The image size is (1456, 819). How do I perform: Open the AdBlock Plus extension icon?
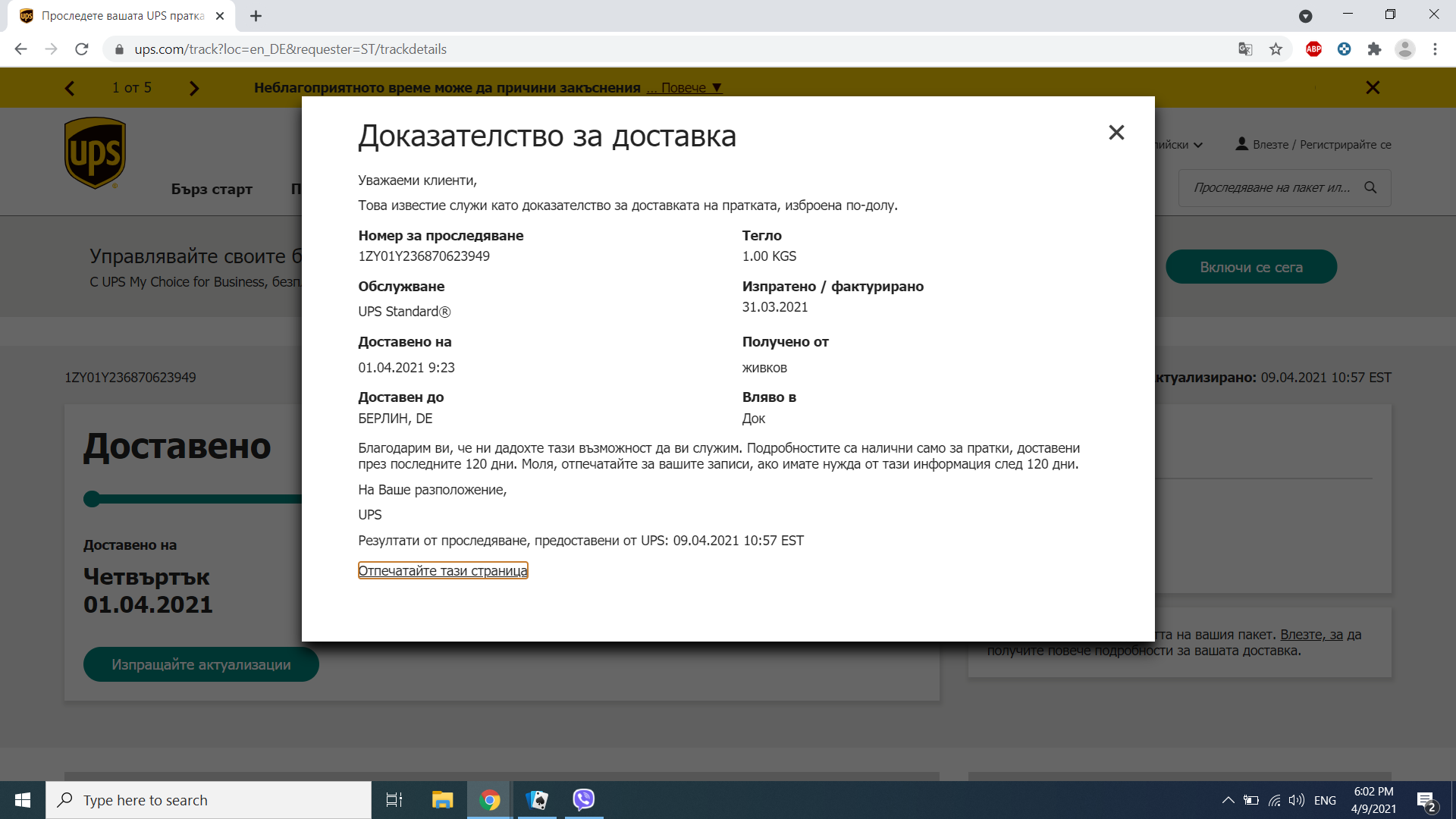[x=1313, y=49]
